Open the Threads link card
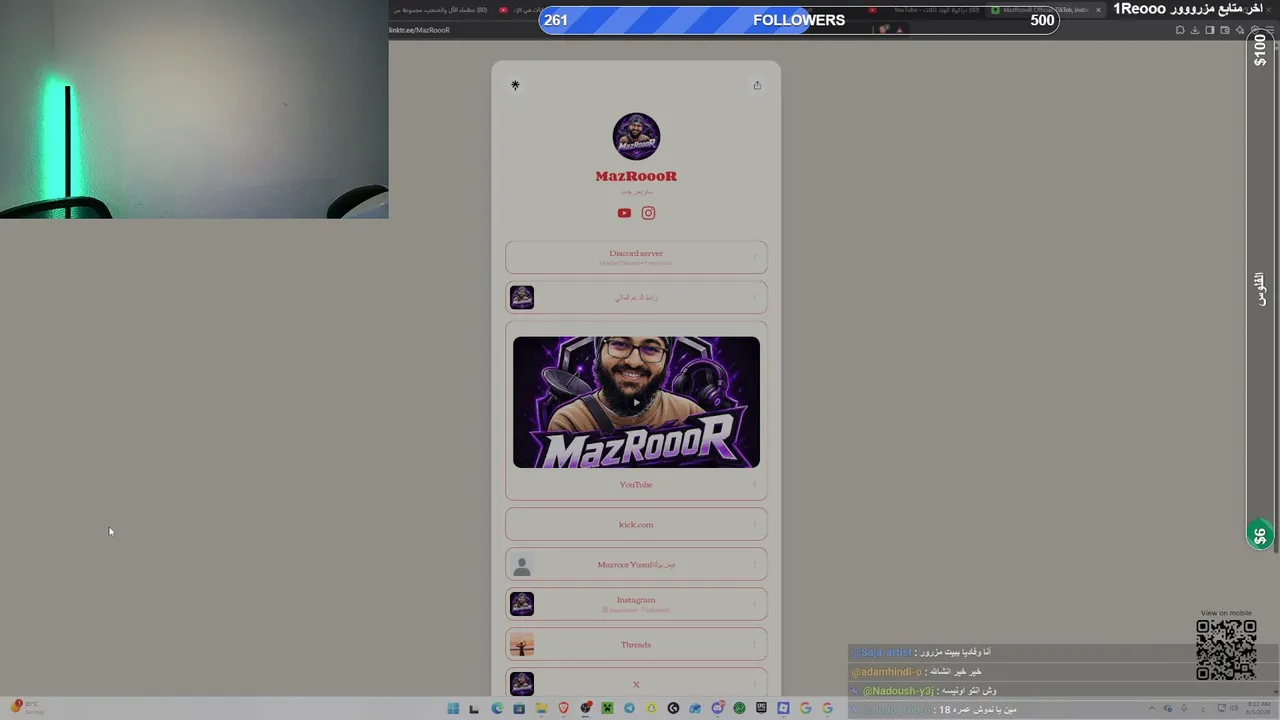 636,644
